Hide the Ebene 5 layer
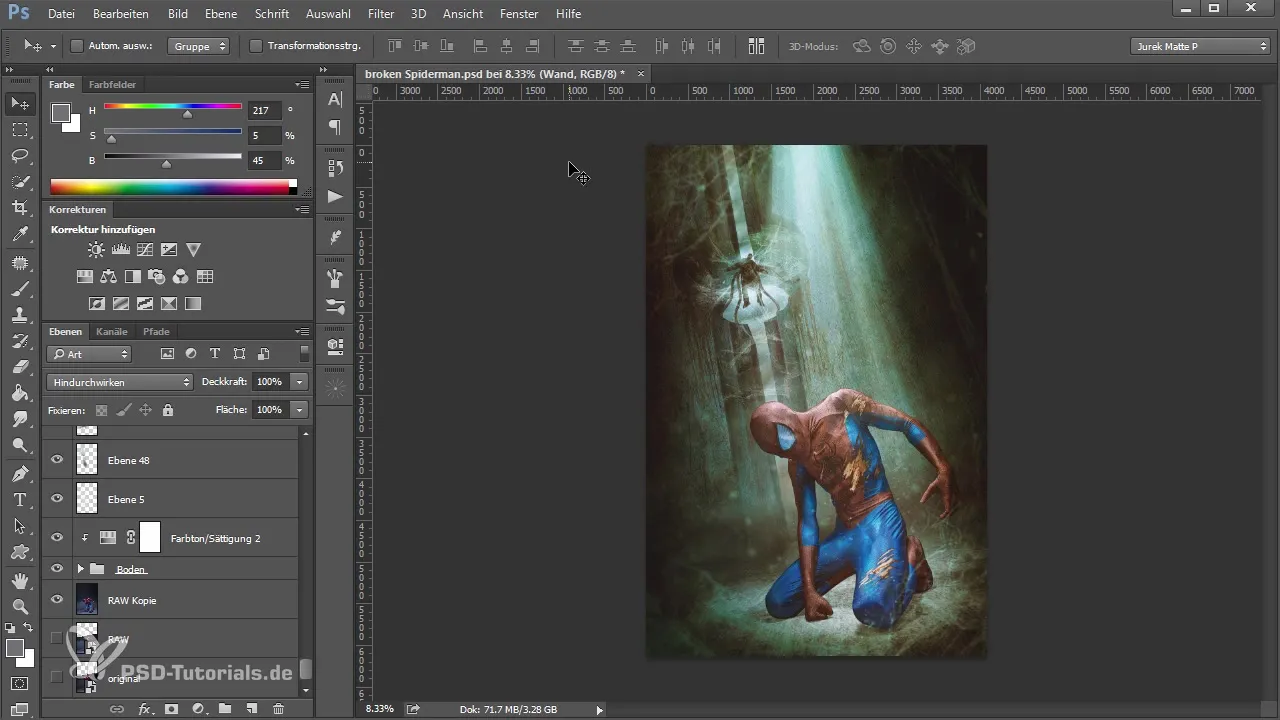Viewport: 1280px width, 720px height. click(57, 498)
